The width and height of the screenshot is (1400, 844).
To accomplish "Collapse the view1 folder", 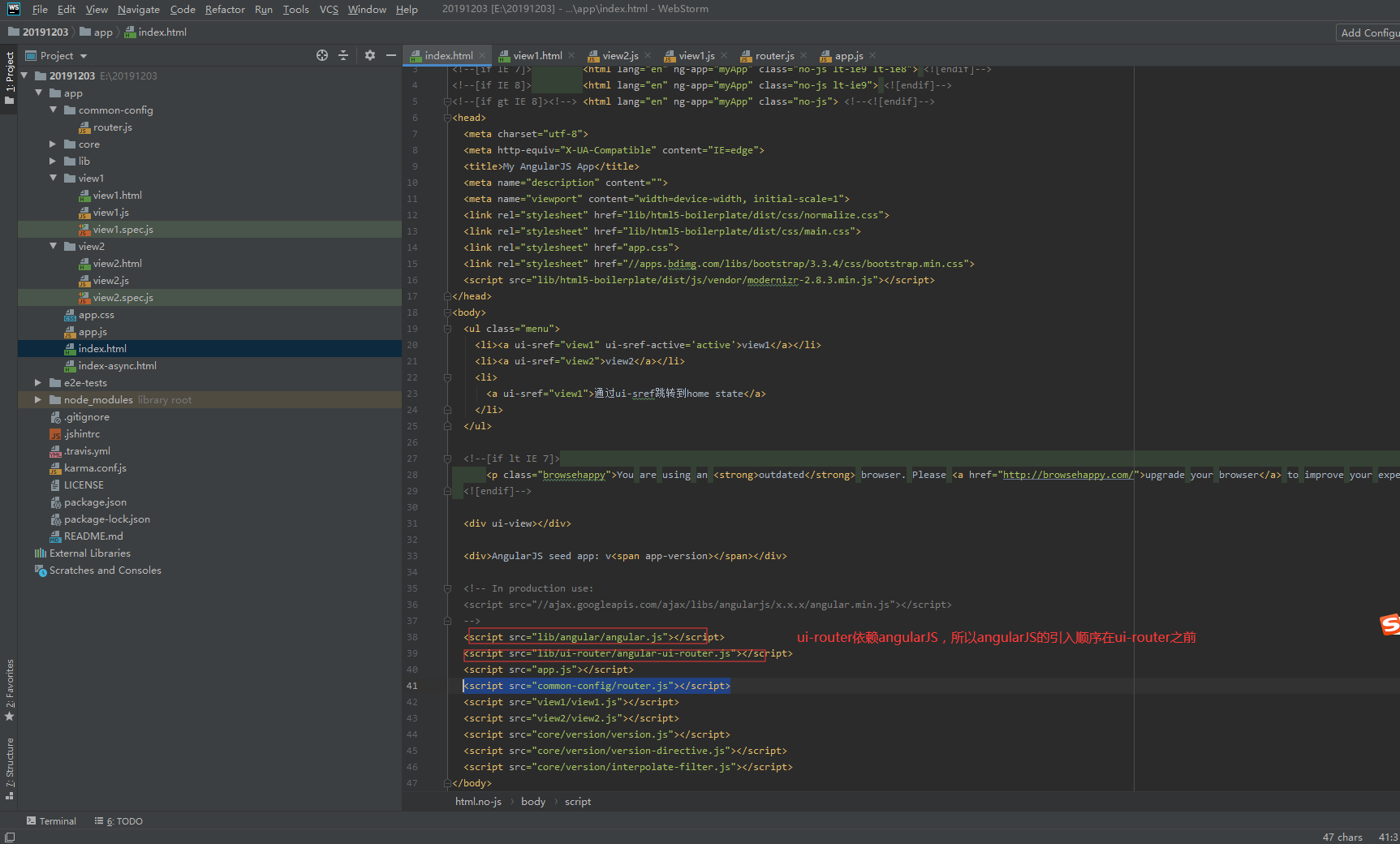I will tap(54, 178).
